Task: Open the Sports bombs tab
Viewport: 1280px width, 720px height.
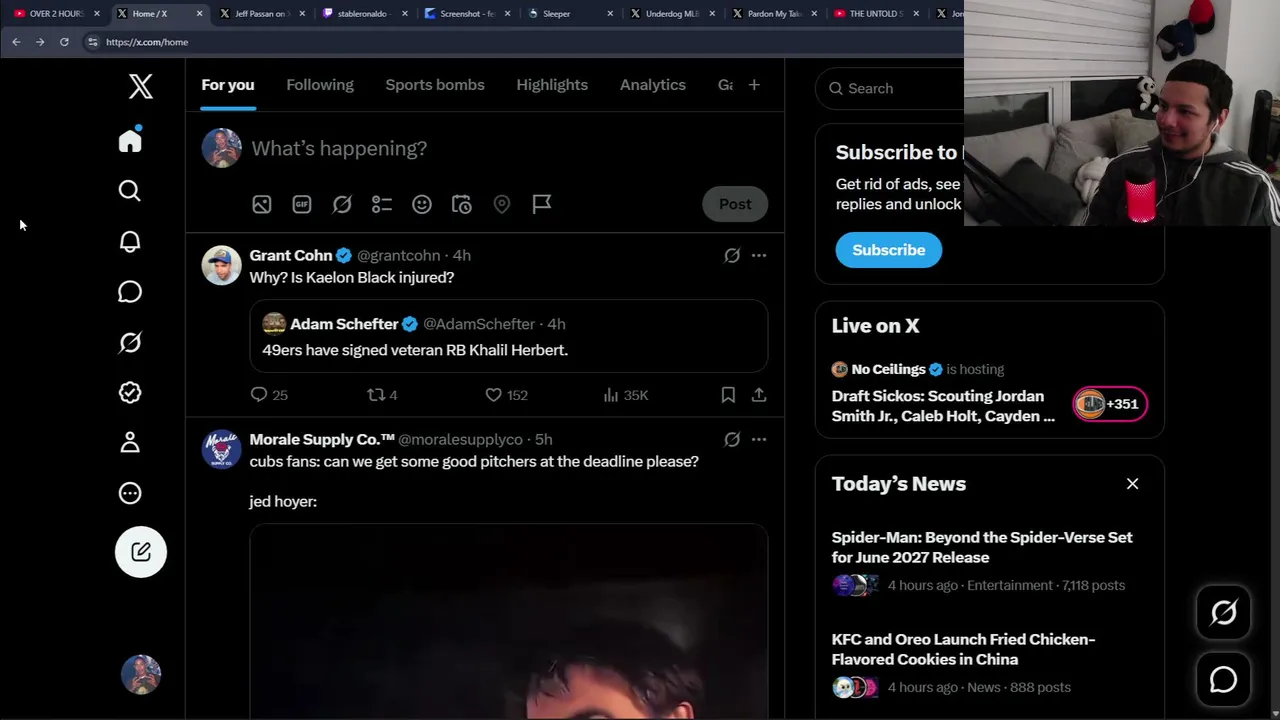Action: coord(435,85)
